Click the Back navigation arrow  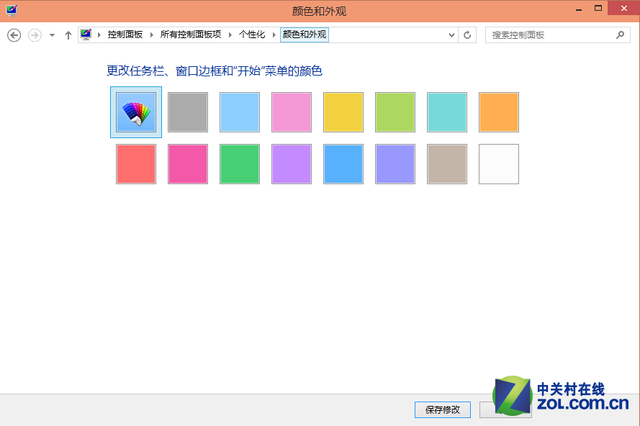coord(14,35)
